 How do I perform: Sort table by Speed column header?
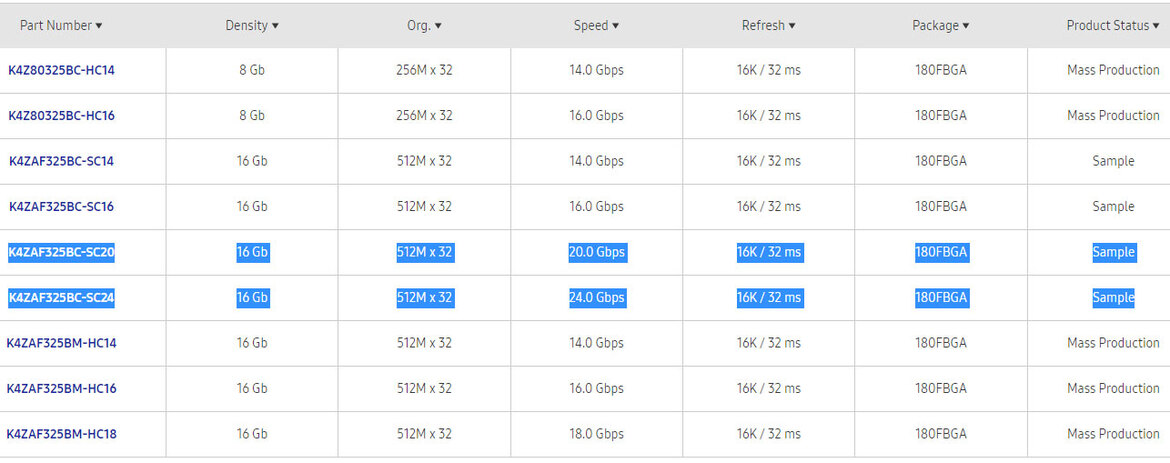point(596,25)
